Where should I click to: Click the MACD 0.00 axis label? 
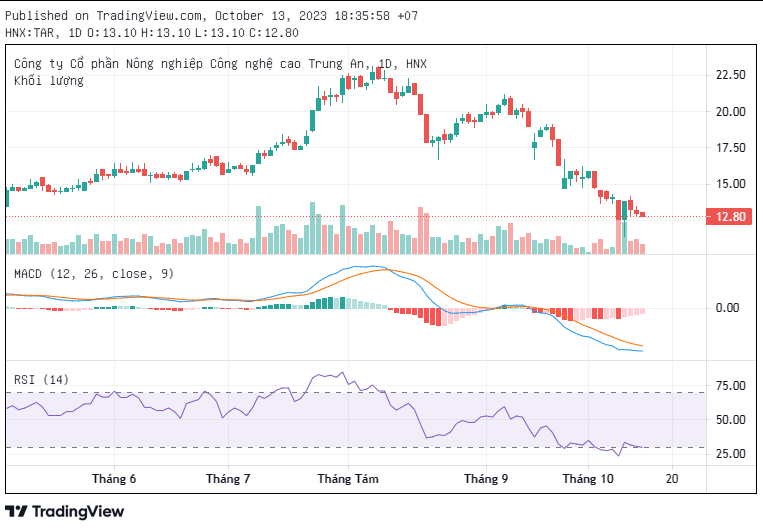point(727,308)
